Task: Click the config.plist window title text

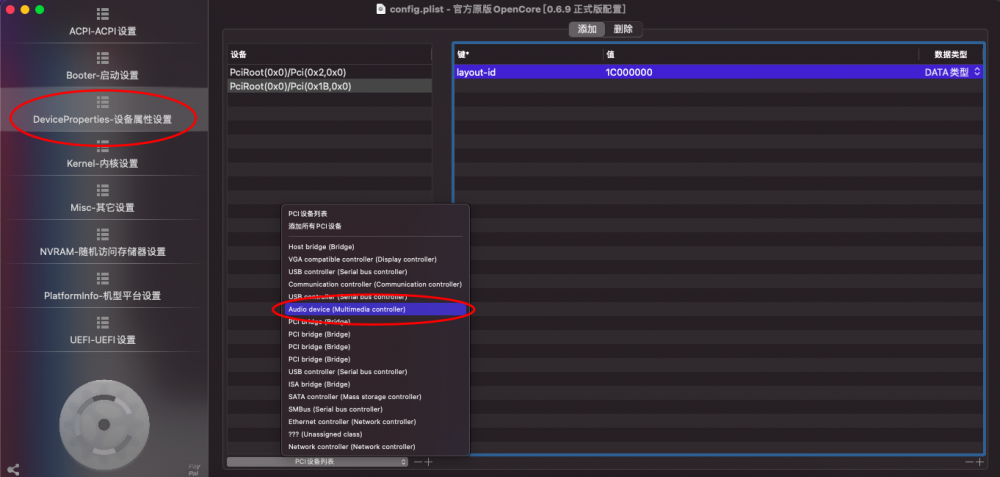Action: tap(508, 9)
